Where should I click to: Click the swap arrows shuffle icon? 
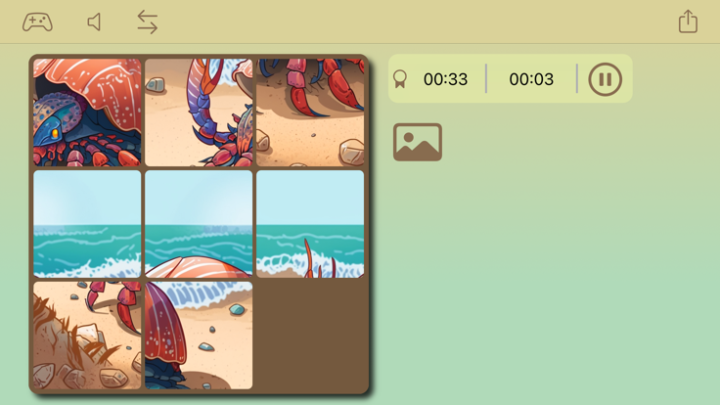tap(147, 22)
